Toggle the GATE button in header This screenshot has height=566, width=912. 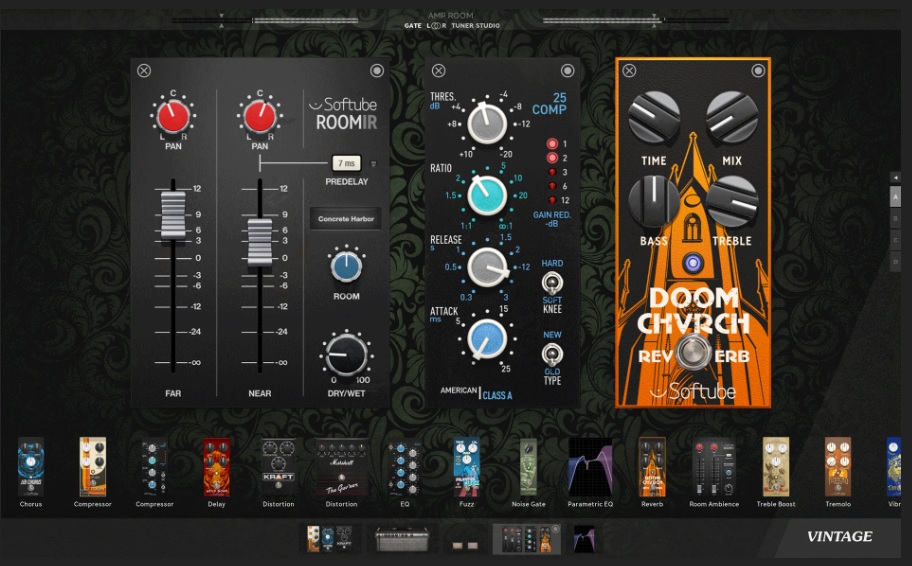pyautogui.click(x=412, y=26)
